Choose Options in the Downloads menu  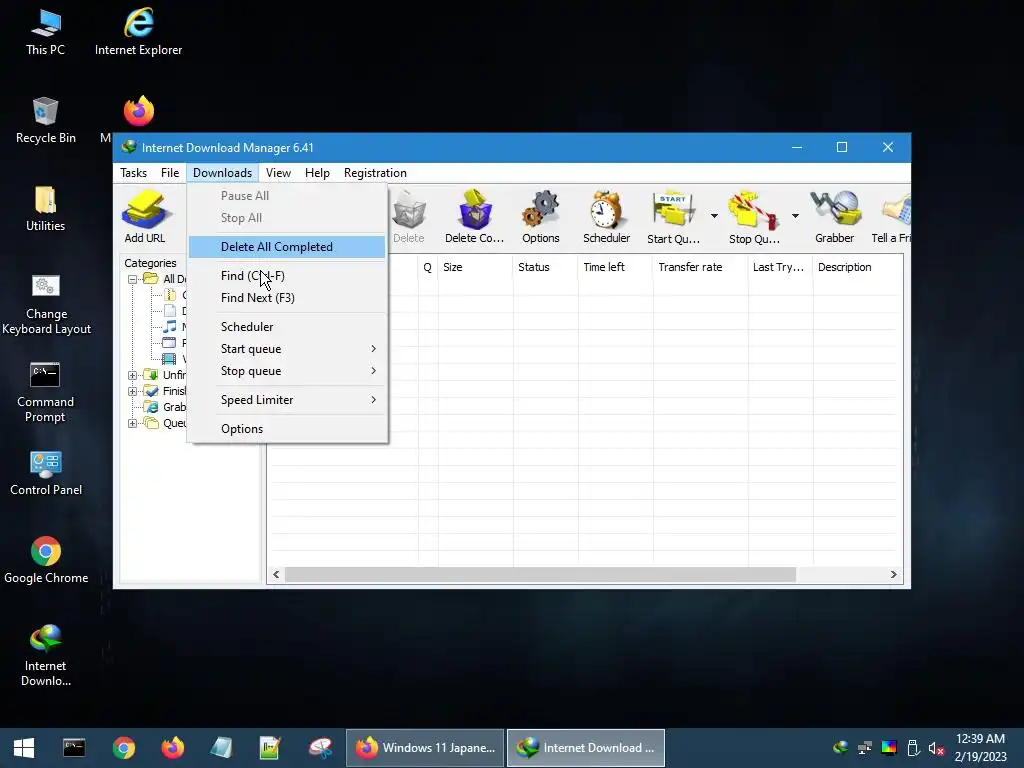(287, 428)
